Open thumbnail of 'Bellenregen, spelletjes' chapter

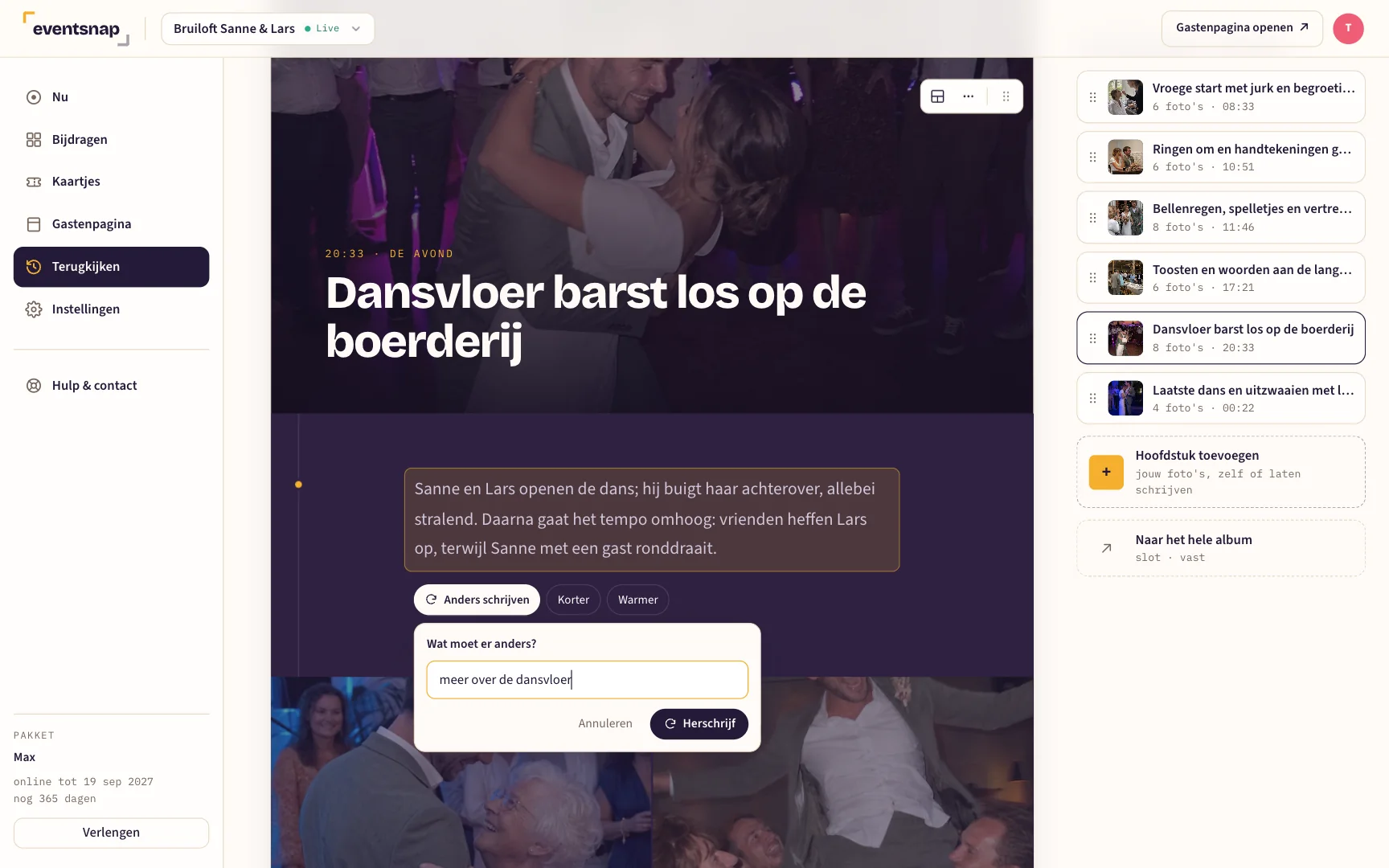1125,218
